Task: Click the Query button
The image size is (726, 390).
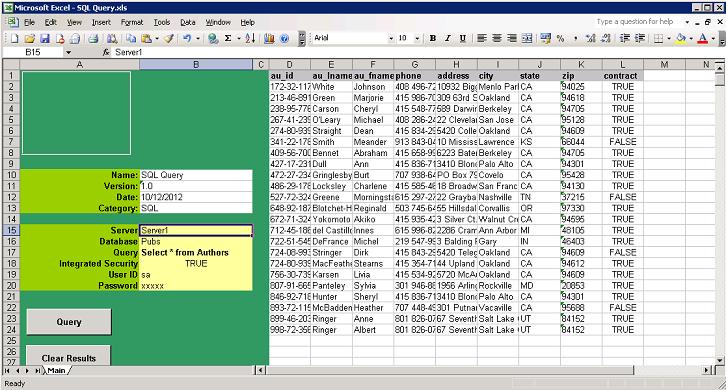Action: point(69,322)
